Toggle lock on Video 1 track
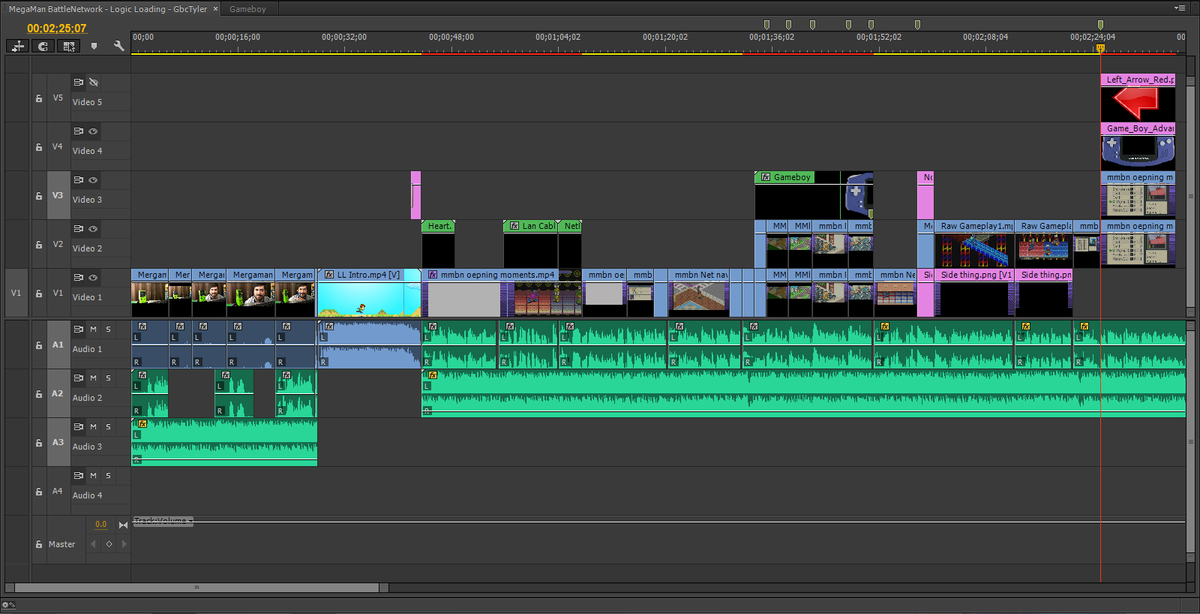 tap(39, 295)
